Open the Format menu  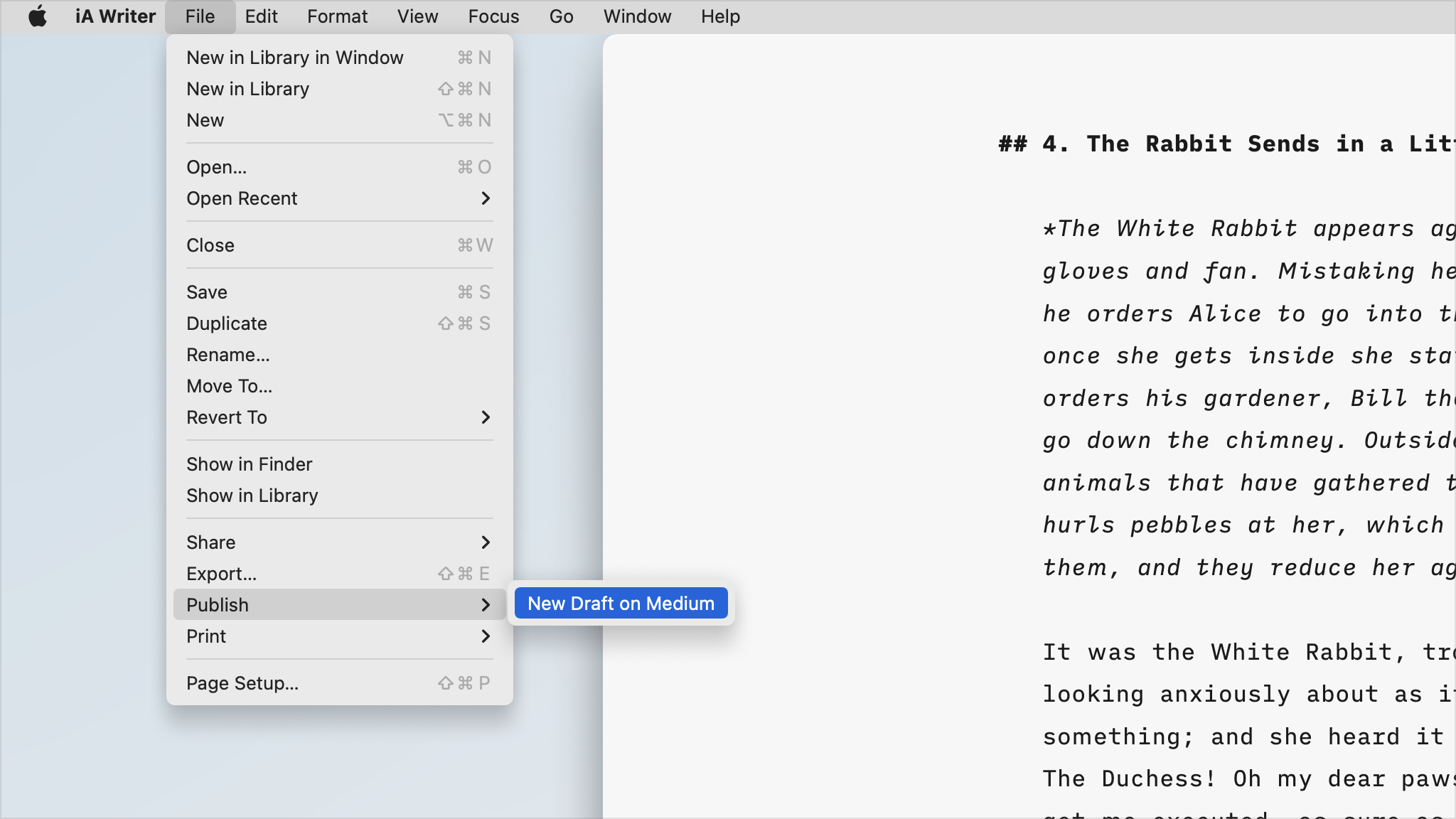tap(337, 16)
